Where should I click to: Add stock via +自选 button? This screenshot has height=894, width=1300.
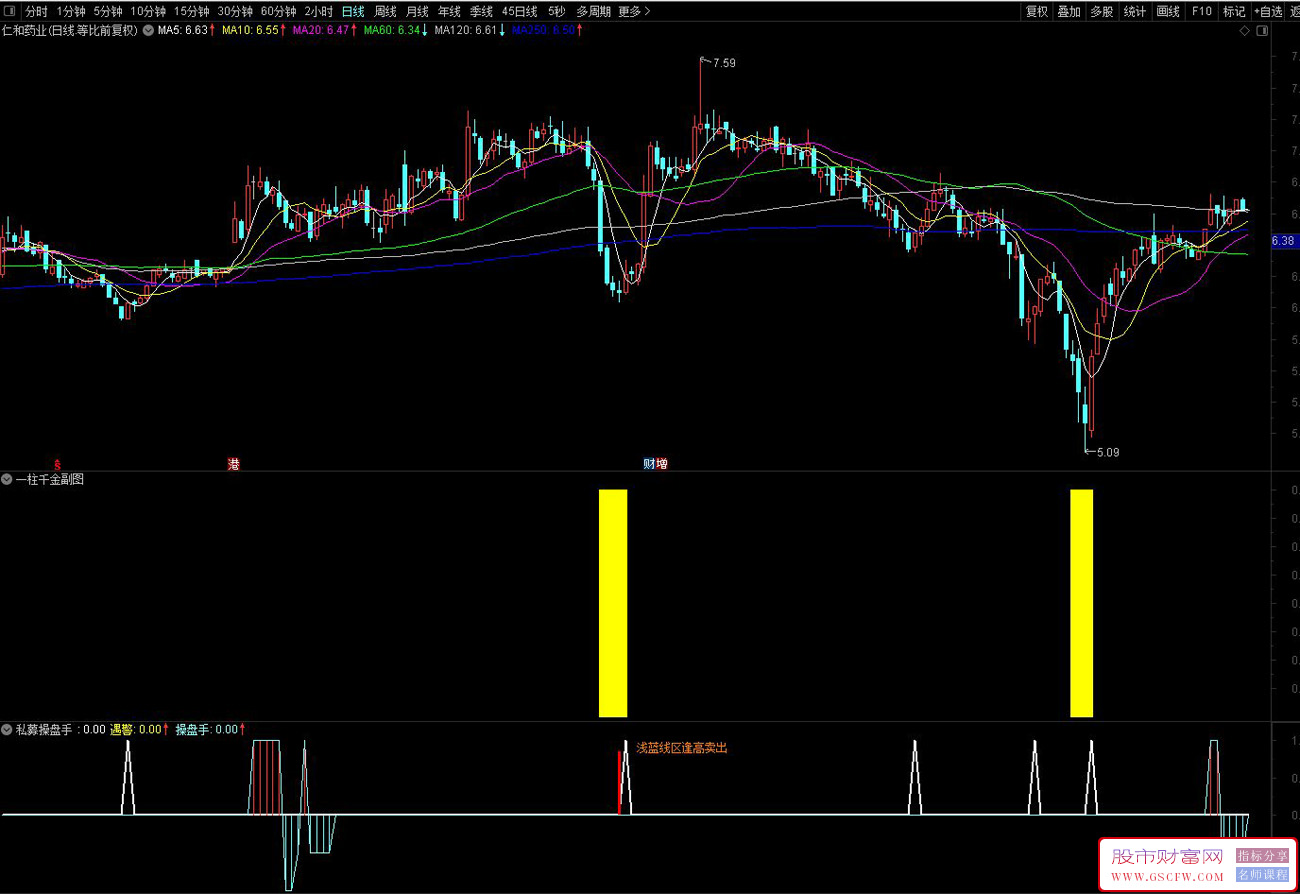1268,12
